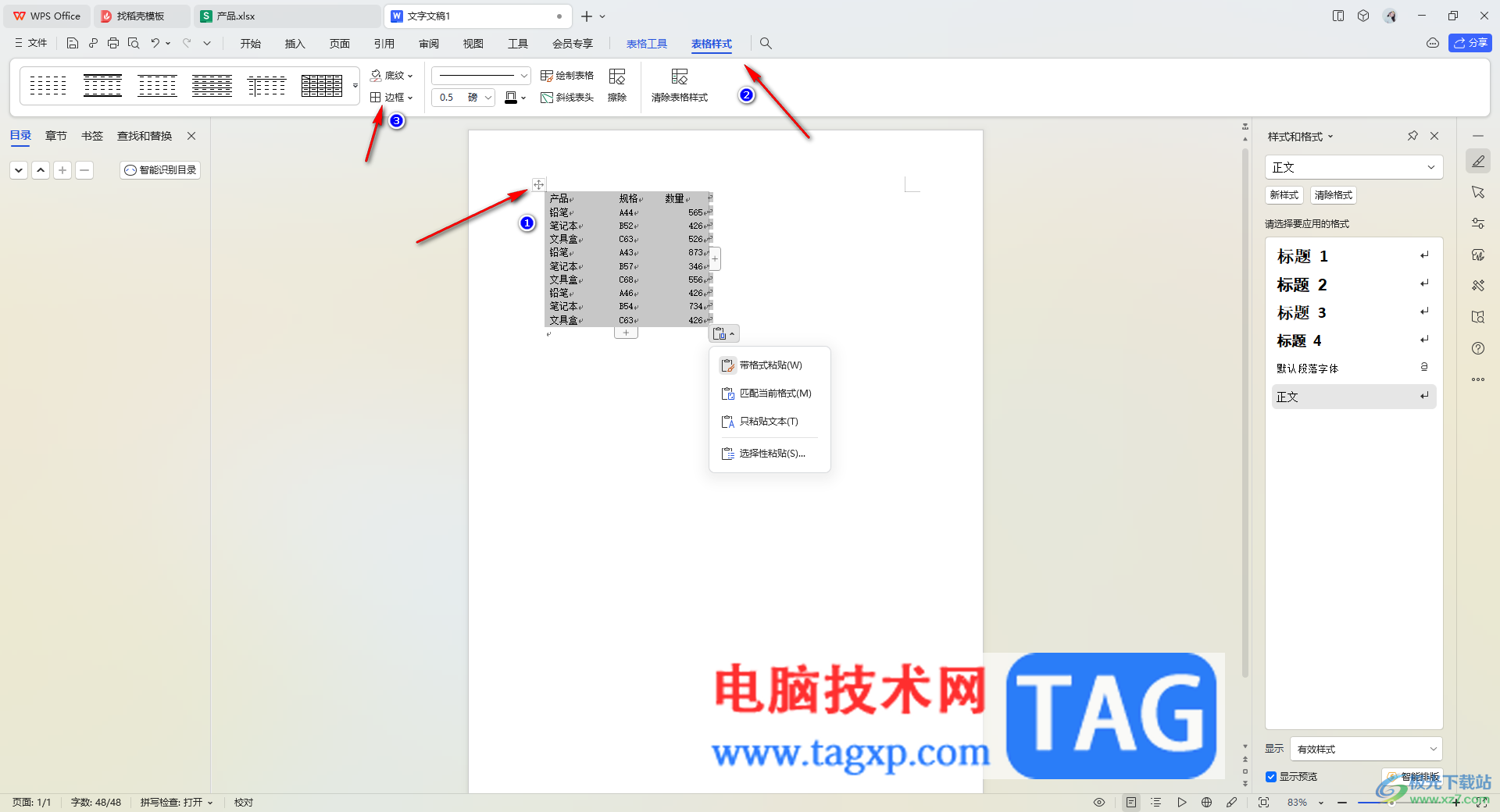Switch to the 插入 ribbon tab
Viewport: 1500px width, 812px height.
(x=295, y=44)
